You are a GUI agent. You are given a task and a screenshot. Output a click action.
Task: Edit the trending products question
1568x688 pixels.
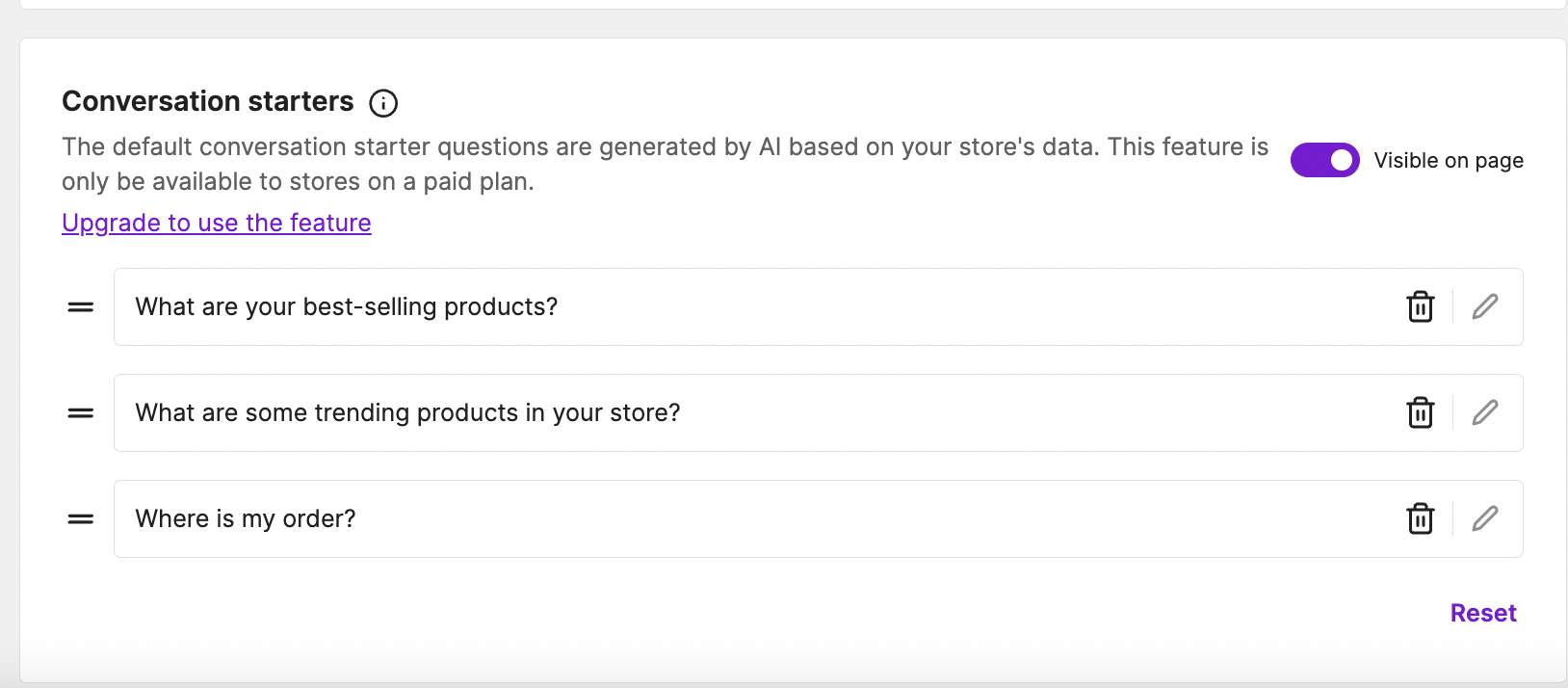[1485, 413]
